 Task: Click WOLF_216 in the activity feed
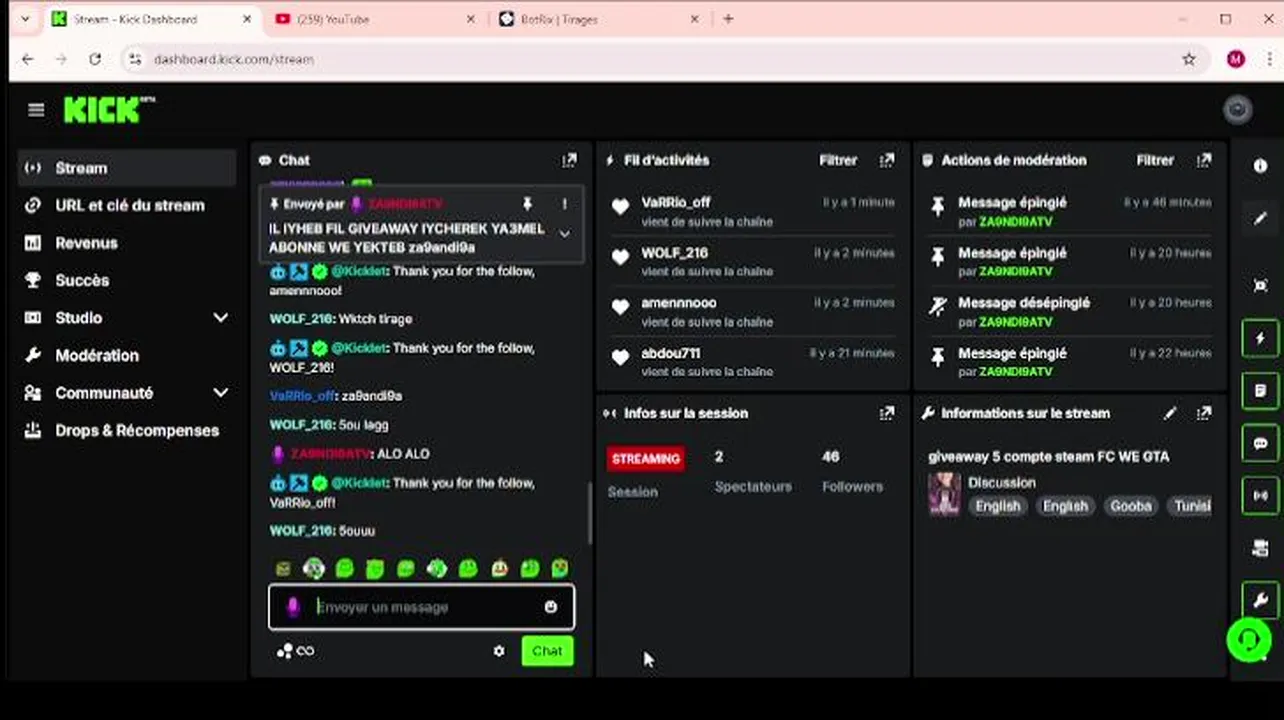675,253
